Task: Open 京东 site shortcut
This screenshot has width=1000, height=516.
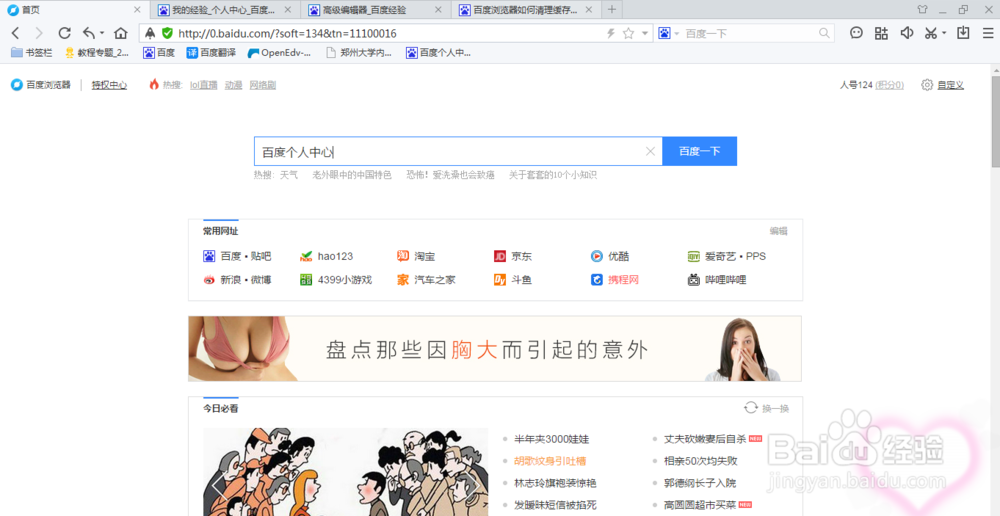Action: pyautogui.click(x=513, y=256)
